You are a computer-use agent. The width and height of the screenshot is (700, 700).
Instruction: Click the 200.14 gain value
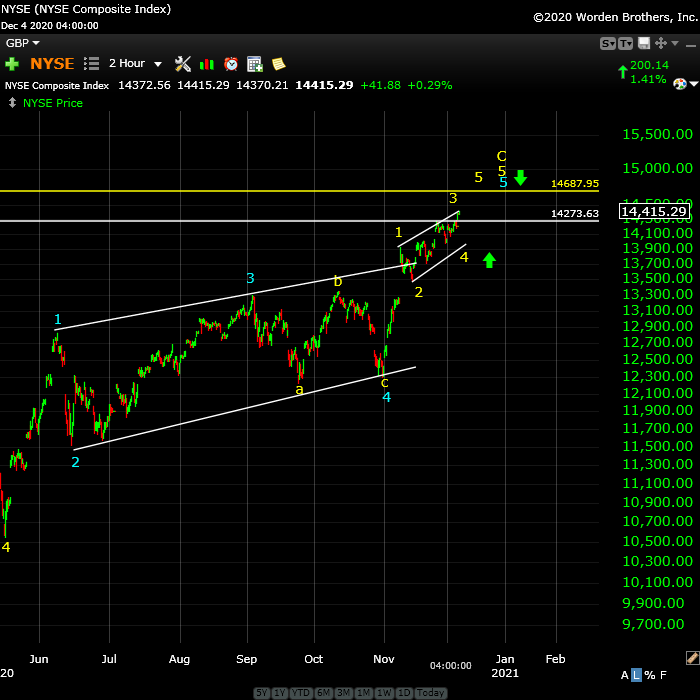[649, 65]
